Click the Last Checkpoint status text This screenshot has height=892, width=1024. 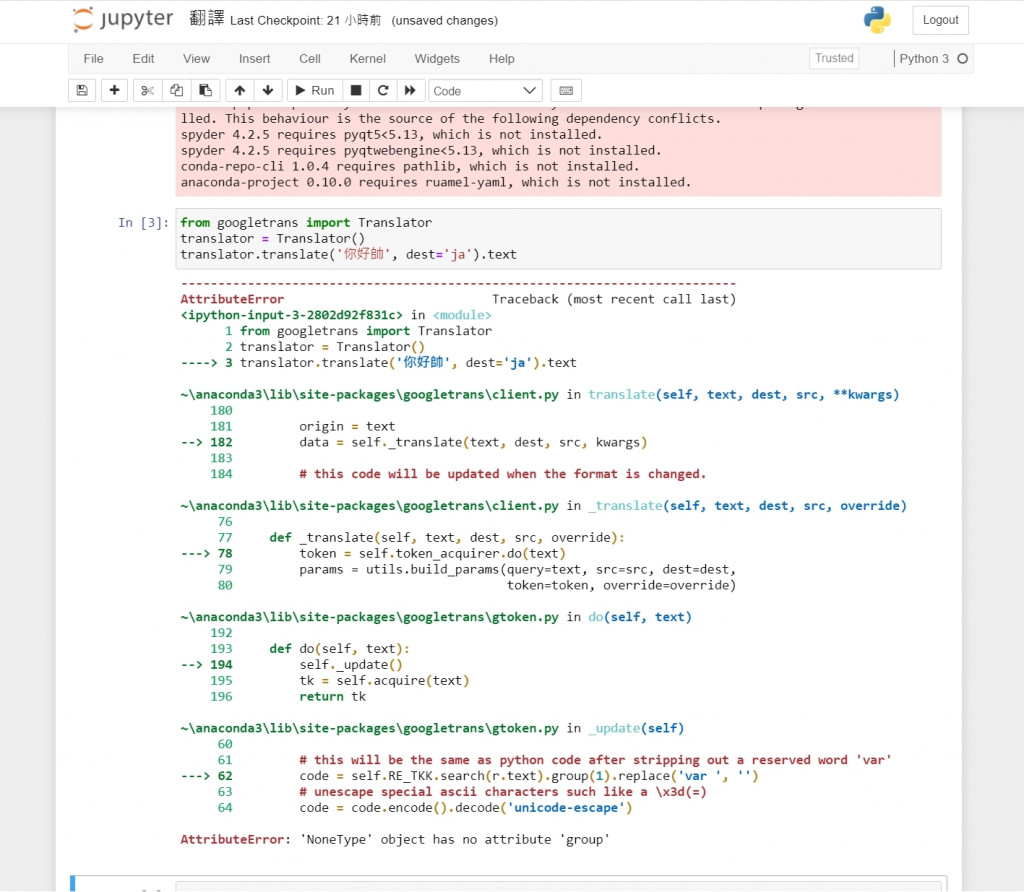click(x=305, y=20)
